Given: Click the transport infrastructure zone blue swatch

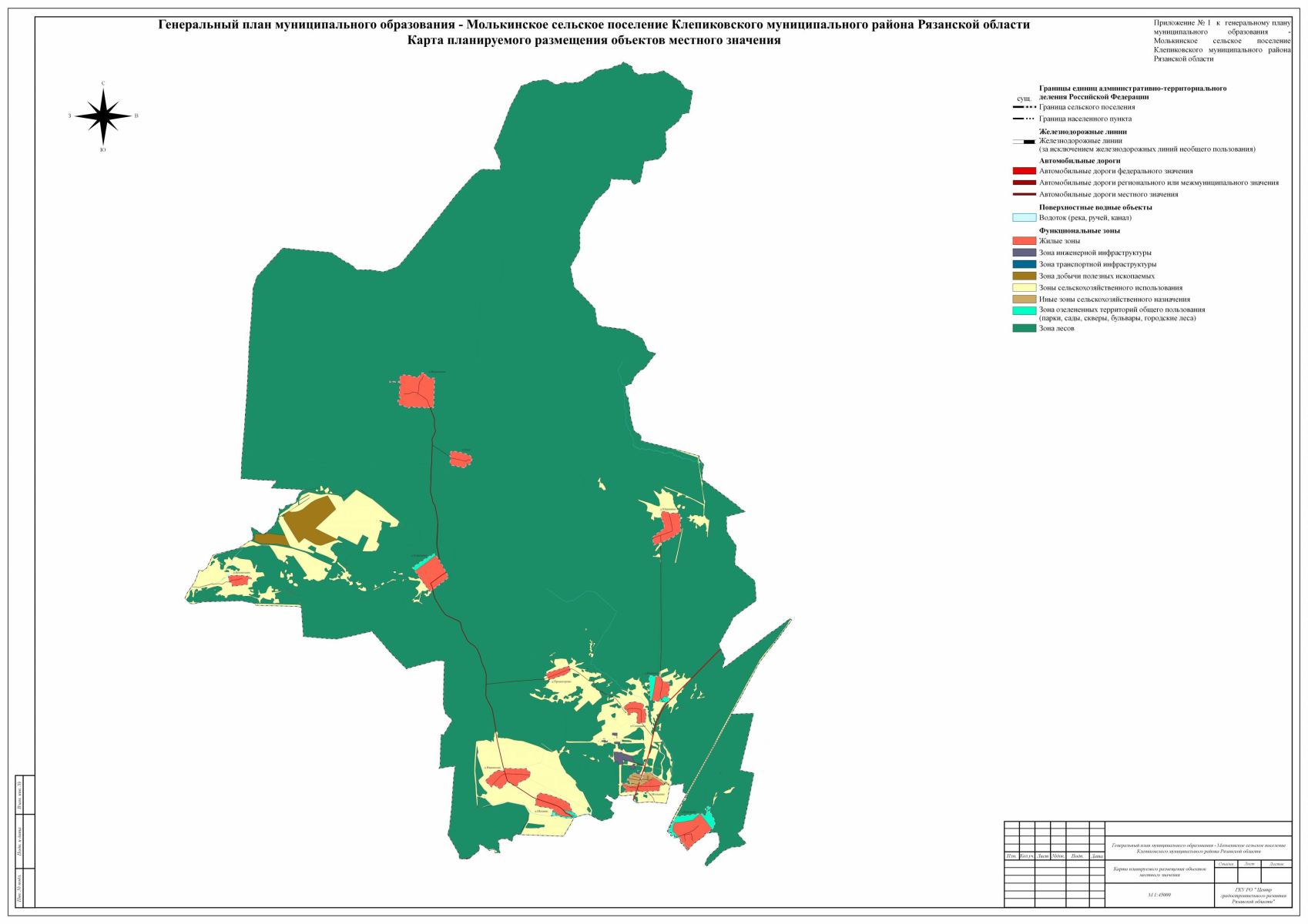Looking at the screenshot, I should click(x=1024, y=264).
